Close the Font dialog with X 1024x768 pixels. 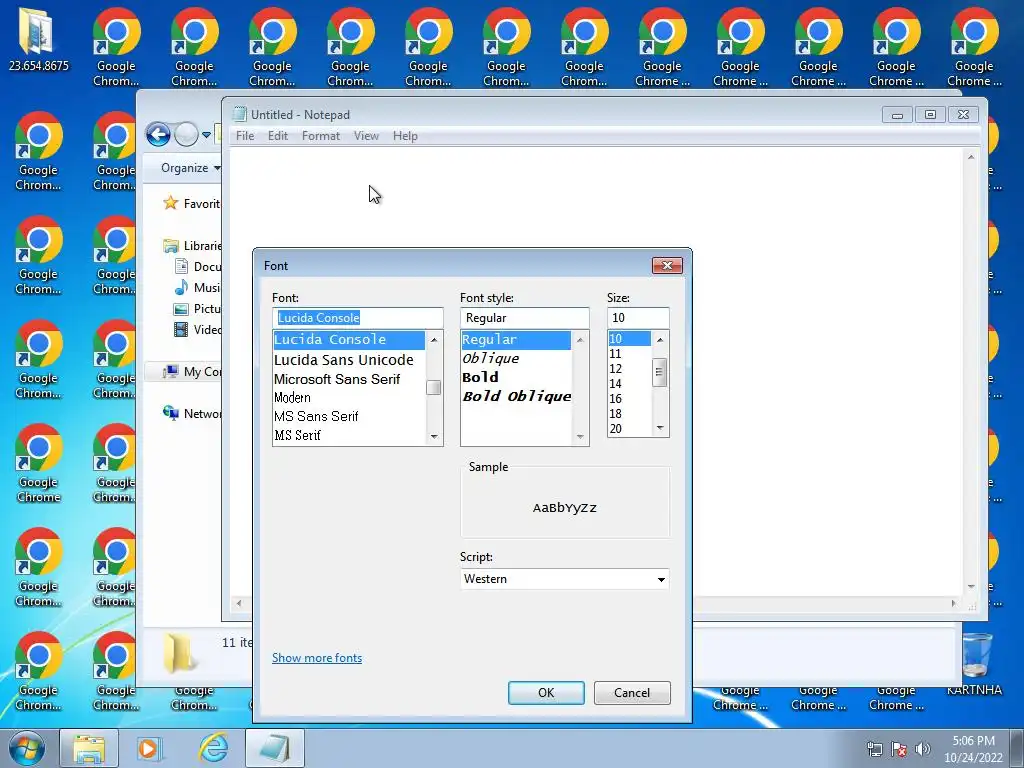667,265
